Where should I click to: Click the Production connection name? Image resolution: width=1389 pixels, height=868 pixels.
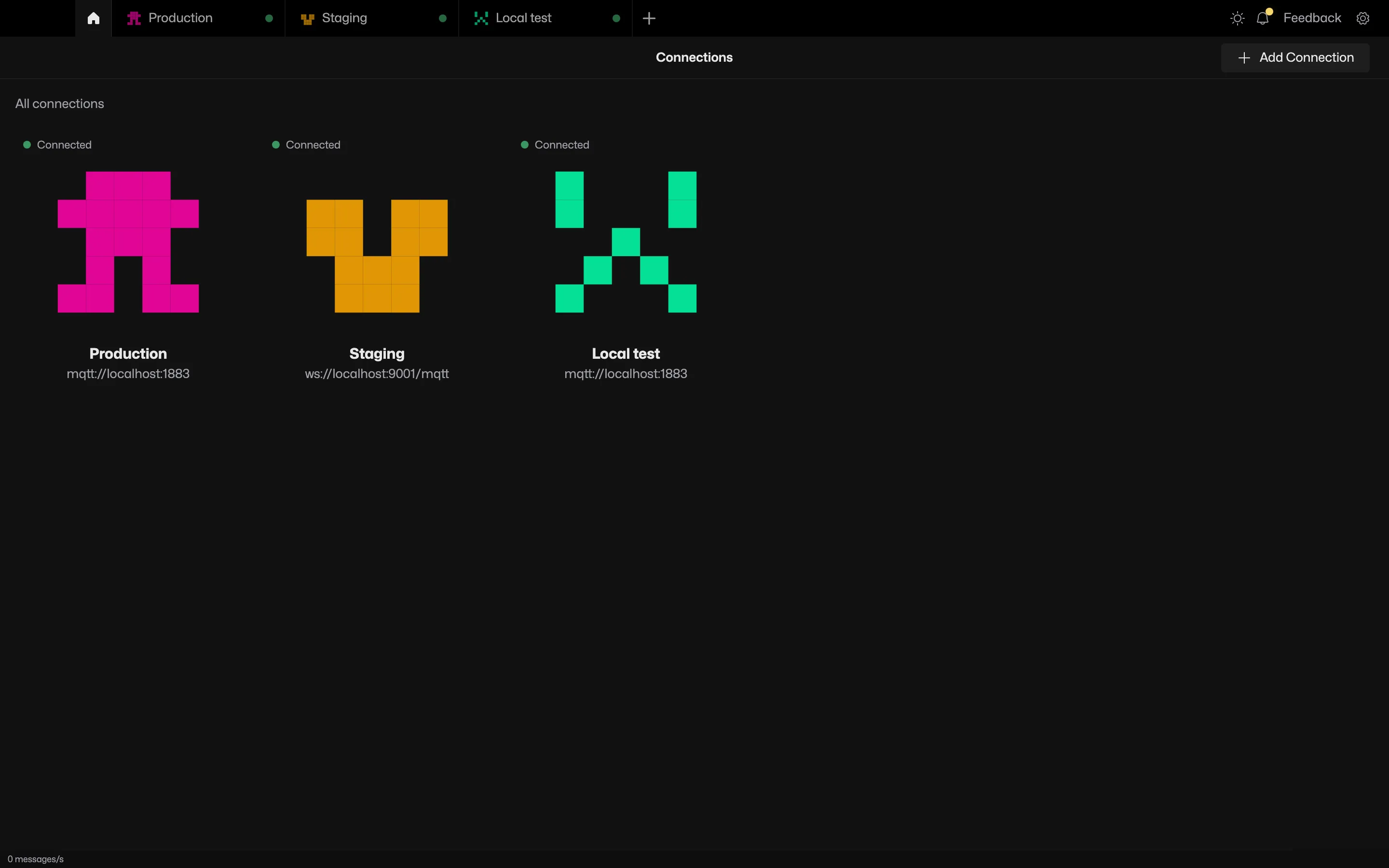pos(128,353)
